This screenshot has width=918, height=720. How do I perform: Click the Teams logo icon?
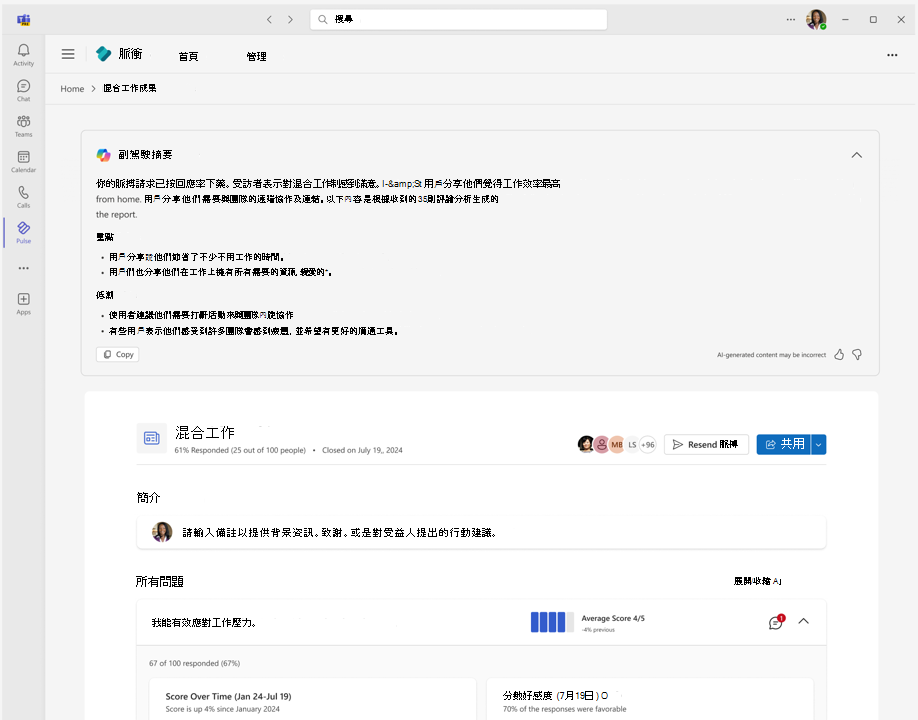23,20
